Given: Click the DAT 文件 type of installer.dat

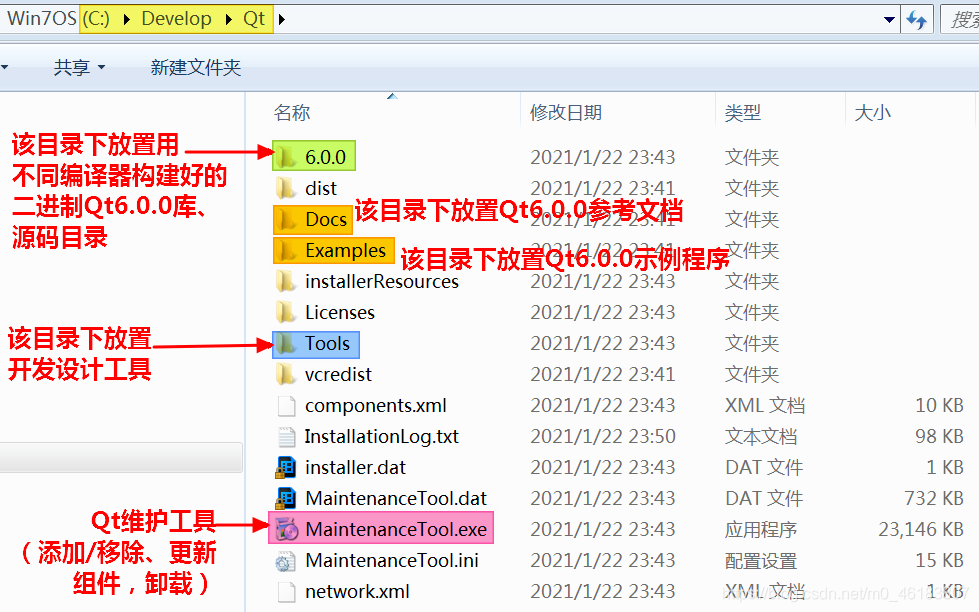Looking at the screenshot, I should click(764, 467).
